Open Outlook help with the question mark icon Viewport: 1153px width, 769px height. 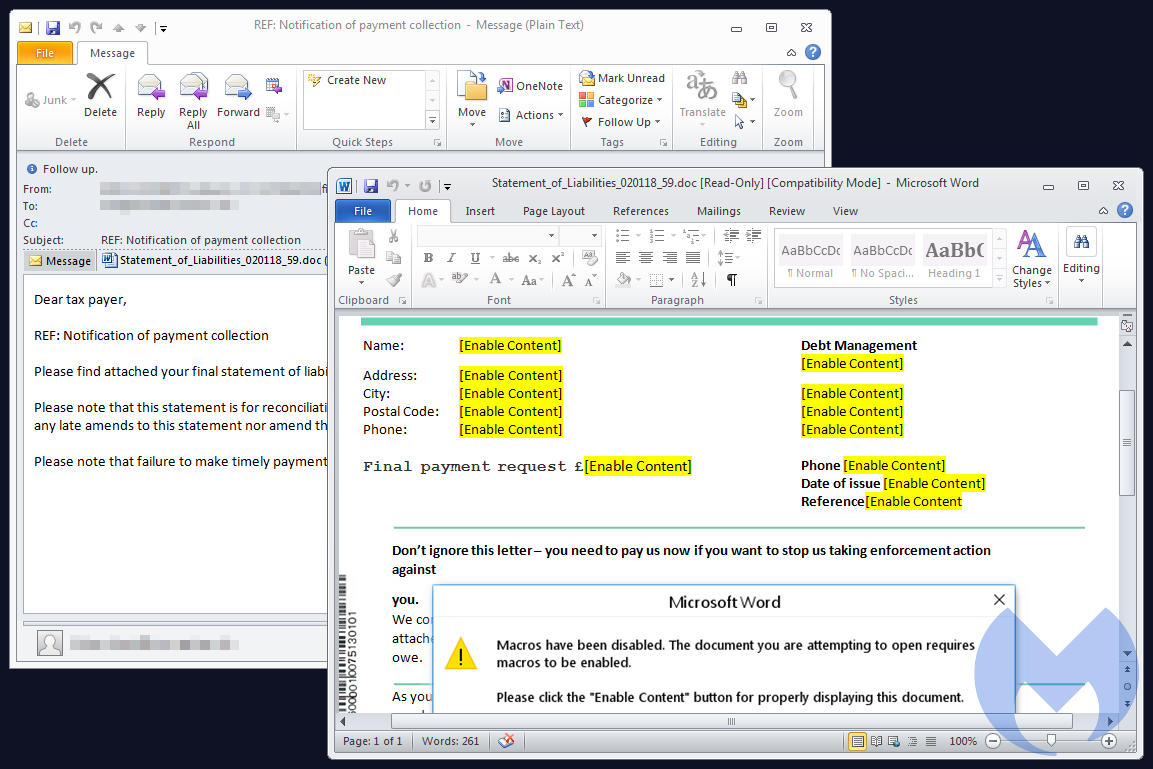[813, 52]
